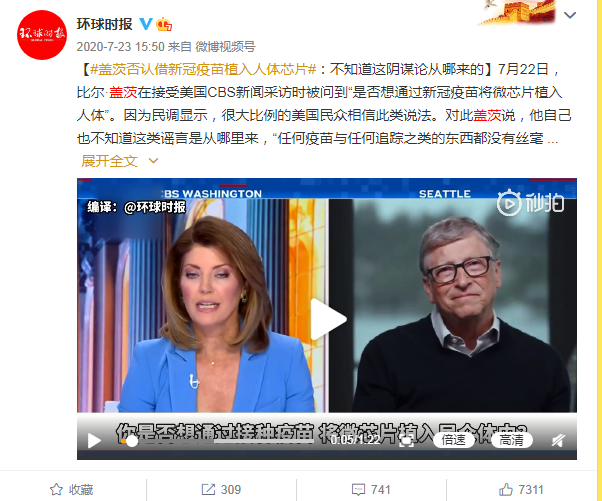Toggle the video mute speaker icon
Image resolution: width=602 pixels, height=501 pixels.
tap(558, 440)
